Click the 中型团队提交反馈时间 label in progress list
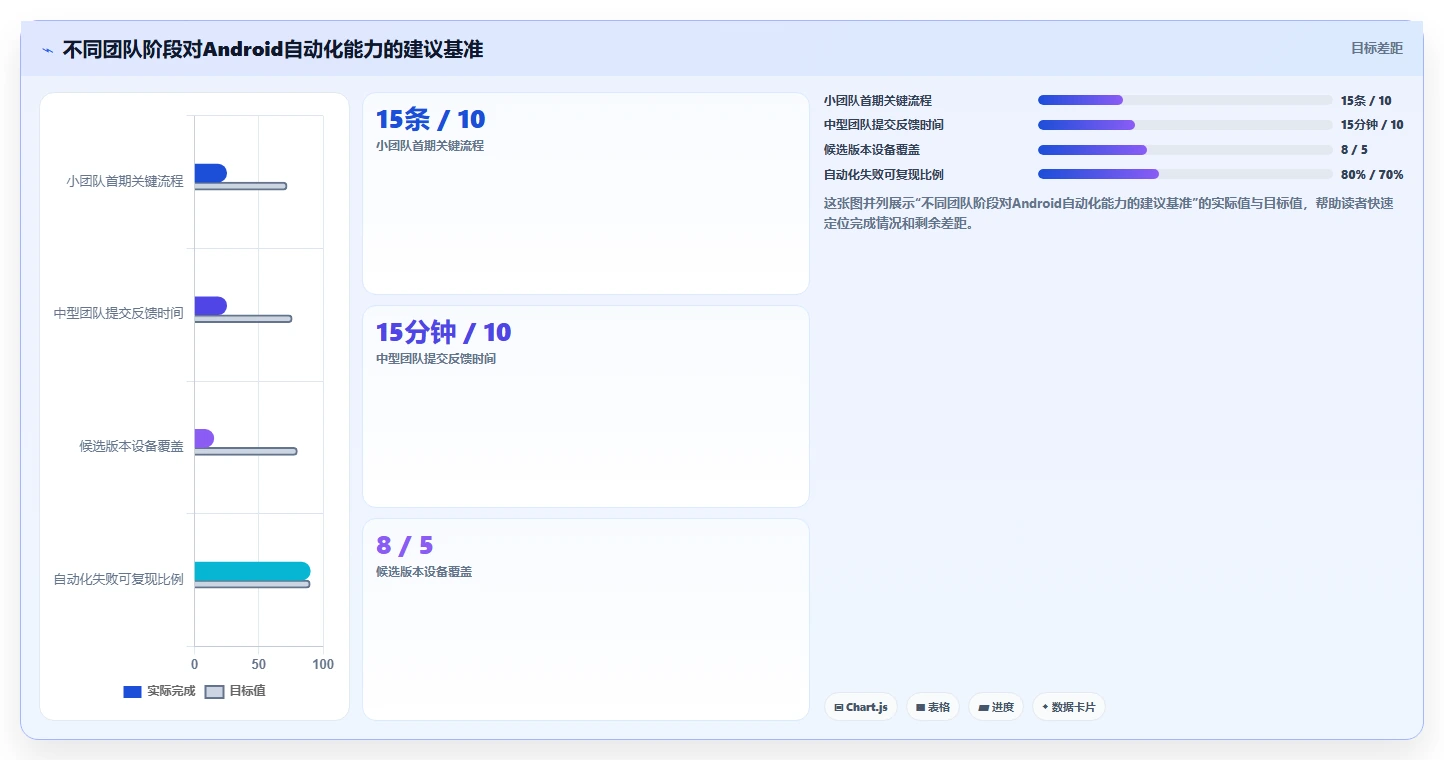The height and width of the screenshot is (760, 1444). coord(884,125)
